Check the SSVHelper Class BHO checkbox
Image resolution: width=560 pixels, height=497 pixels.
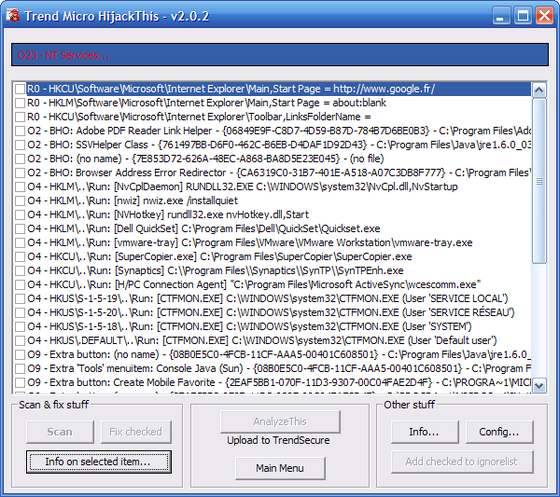[x=20, y=145]
